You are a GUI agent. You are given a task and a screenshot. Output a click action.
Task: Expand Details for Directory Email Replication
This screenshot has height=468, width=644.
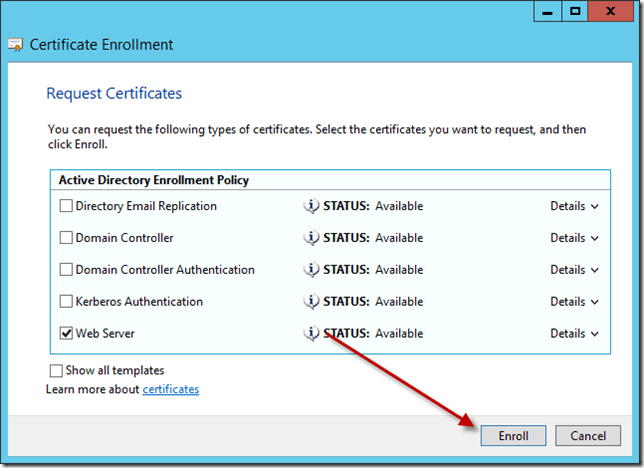pyautogui.click(x=574, y=206)
